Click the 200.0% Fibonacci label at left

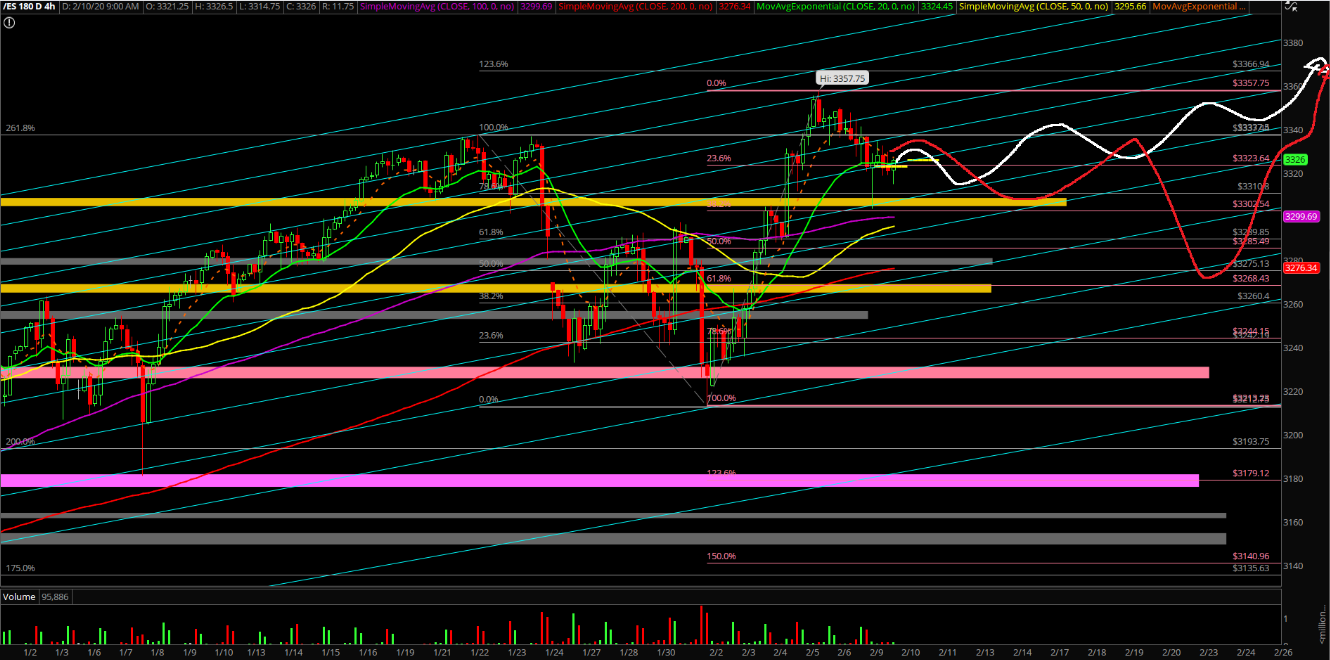pos(20,441)
